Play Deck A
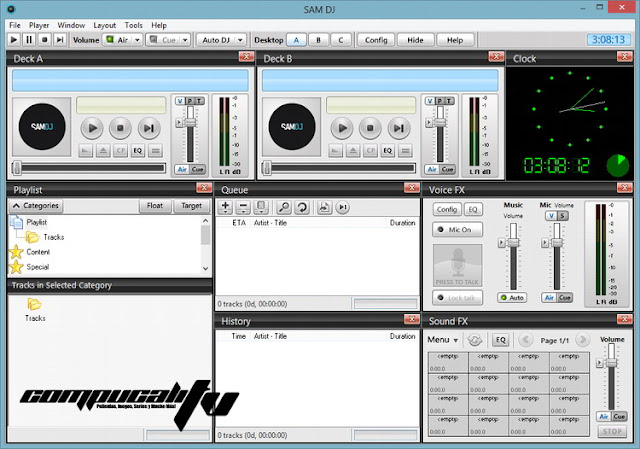The image size is (640, 449). click(x=92, y=128)
